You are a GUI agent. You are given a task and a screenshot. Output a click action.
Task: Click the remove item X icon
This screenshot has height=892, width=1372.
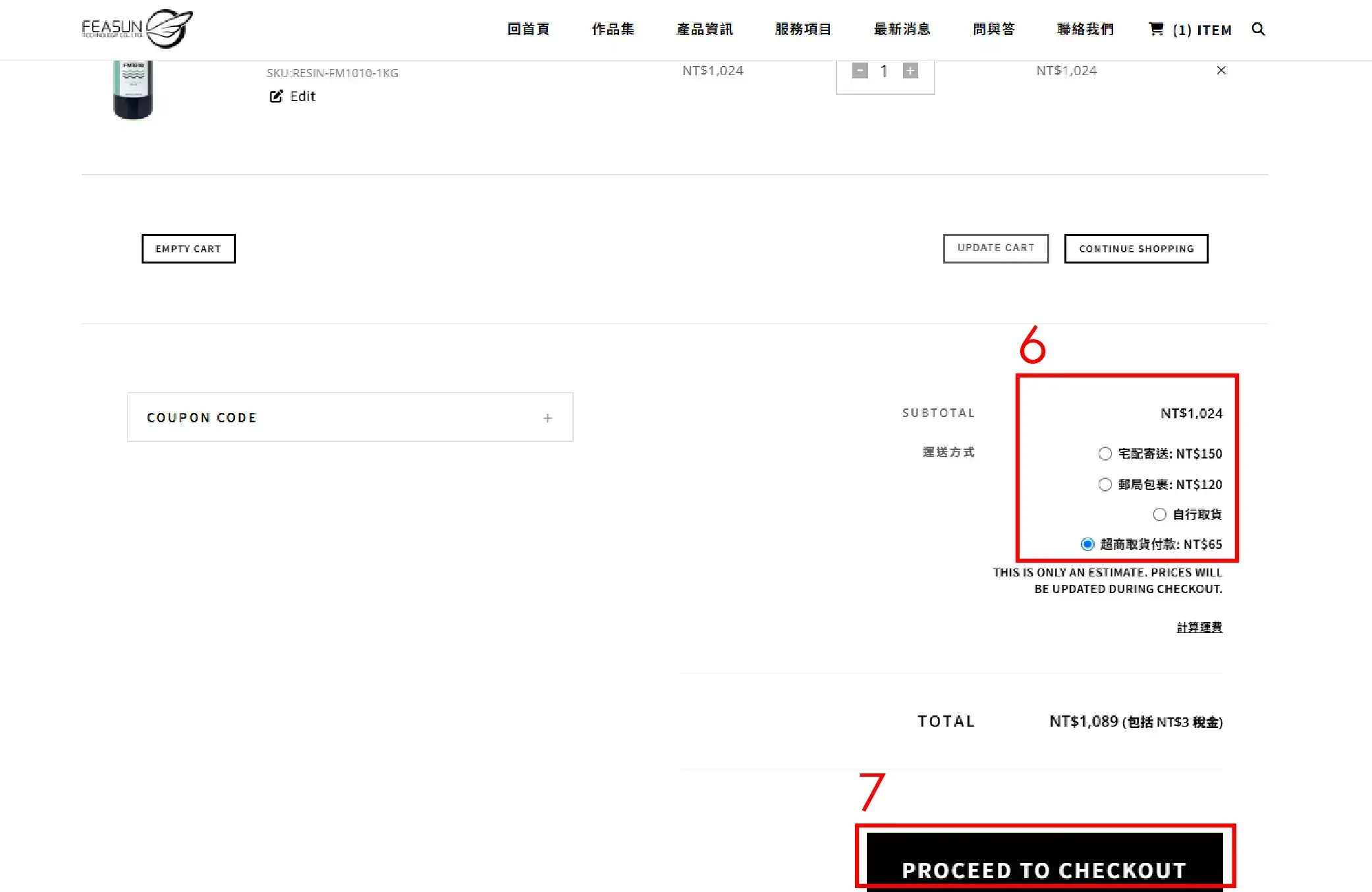(x=1221, y=70)
